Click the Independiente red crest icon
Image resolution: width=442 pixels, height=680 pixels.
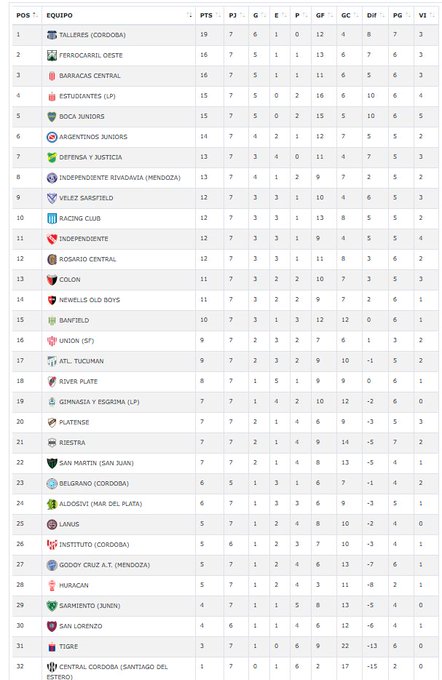click(52, 239)
